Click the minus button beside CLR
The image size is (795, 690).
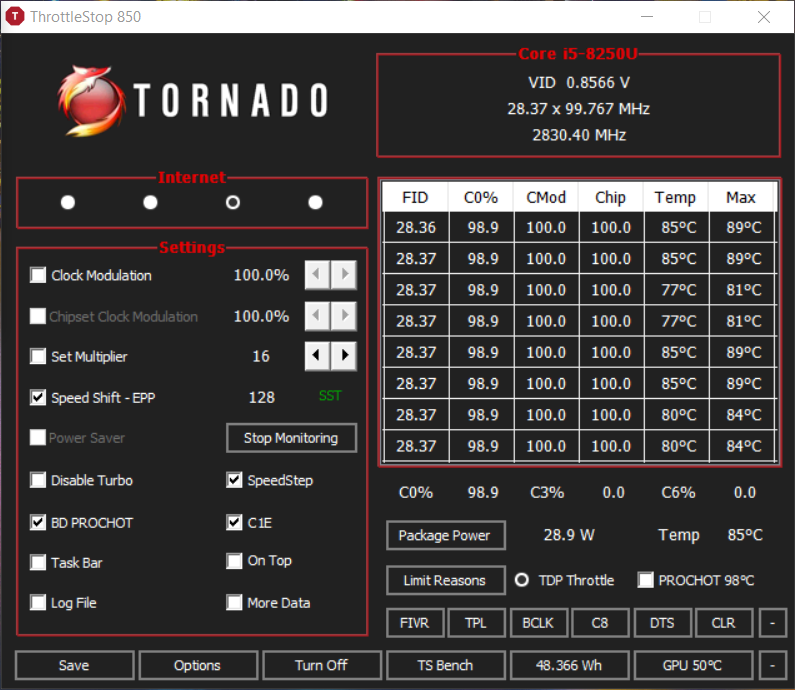(x=773, y=623)
